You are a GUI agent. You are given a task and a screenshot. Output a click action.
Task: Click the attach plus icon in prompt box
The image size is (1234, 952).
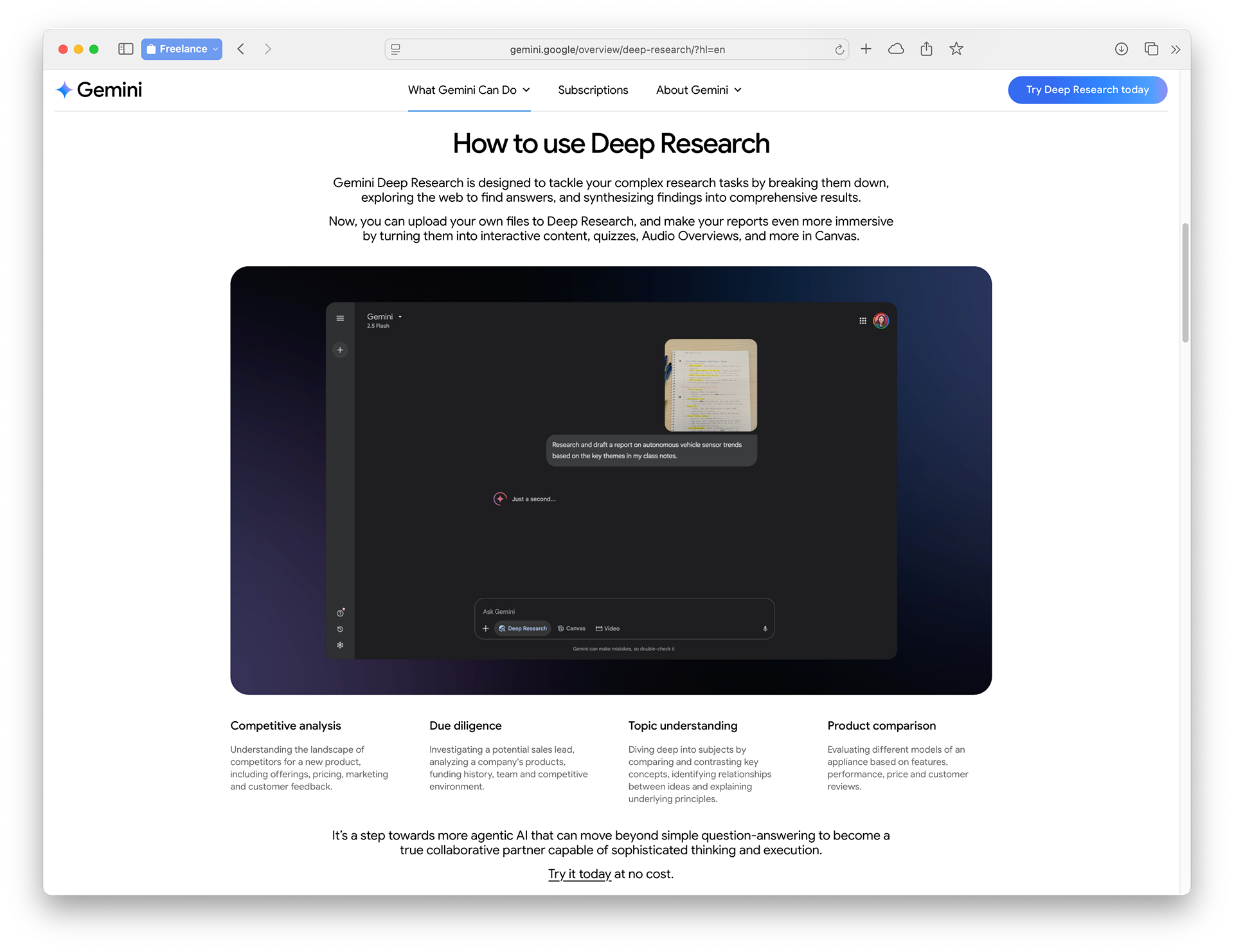[x=485, y=629]
